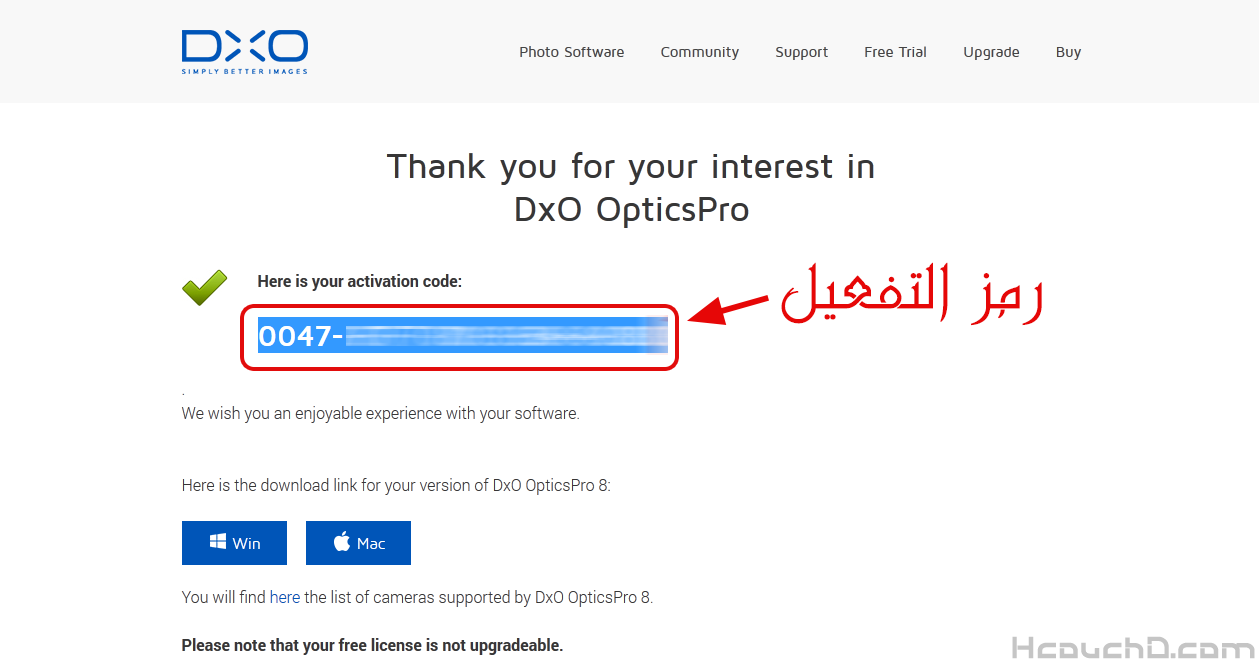Image resolution: width=1259 pixels, height=662 pixels.
Task: Click the highlighted activation code starting 0047-
Action: [460, 336]
